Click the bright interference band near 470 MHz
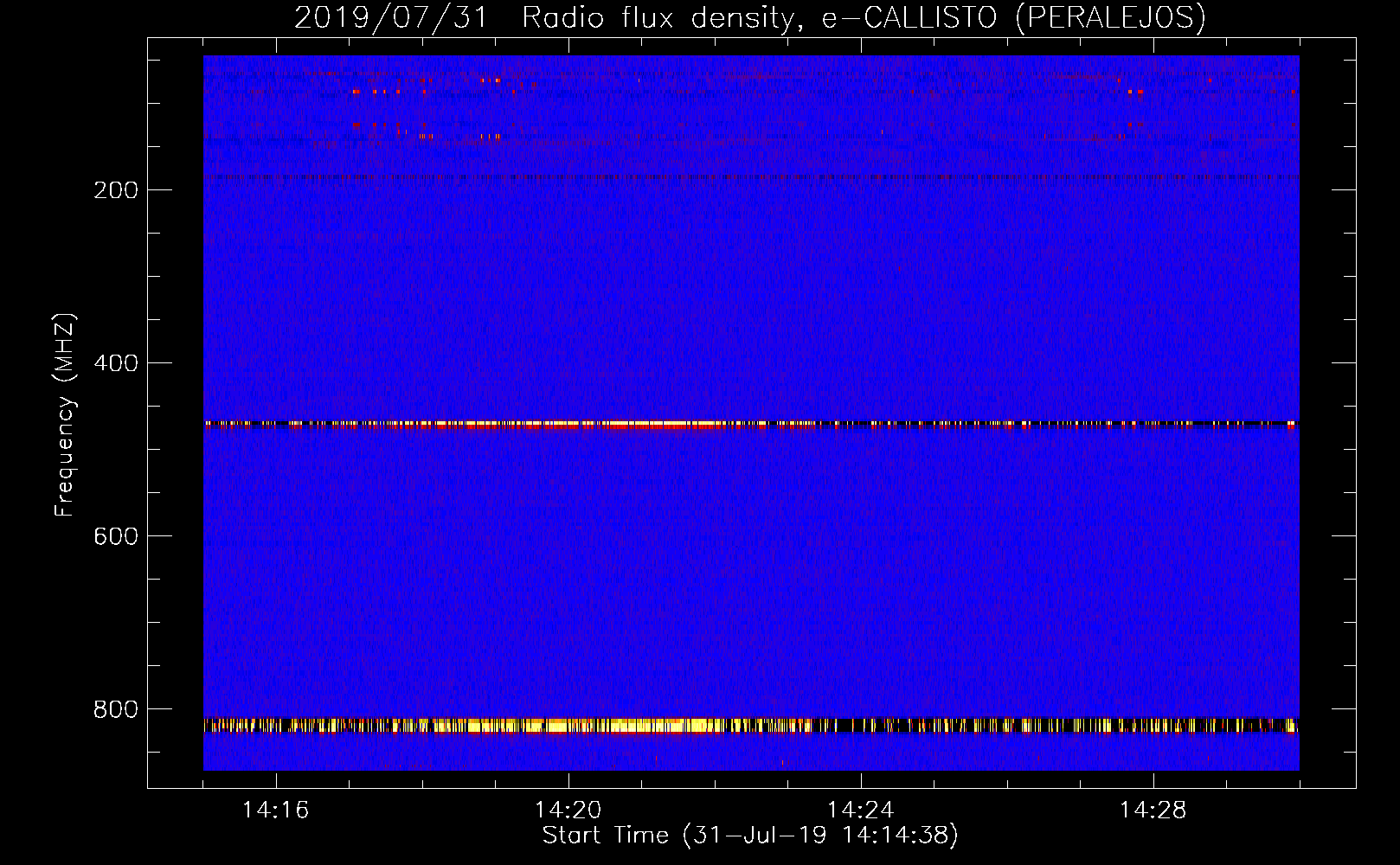 (x=751, y=424)
